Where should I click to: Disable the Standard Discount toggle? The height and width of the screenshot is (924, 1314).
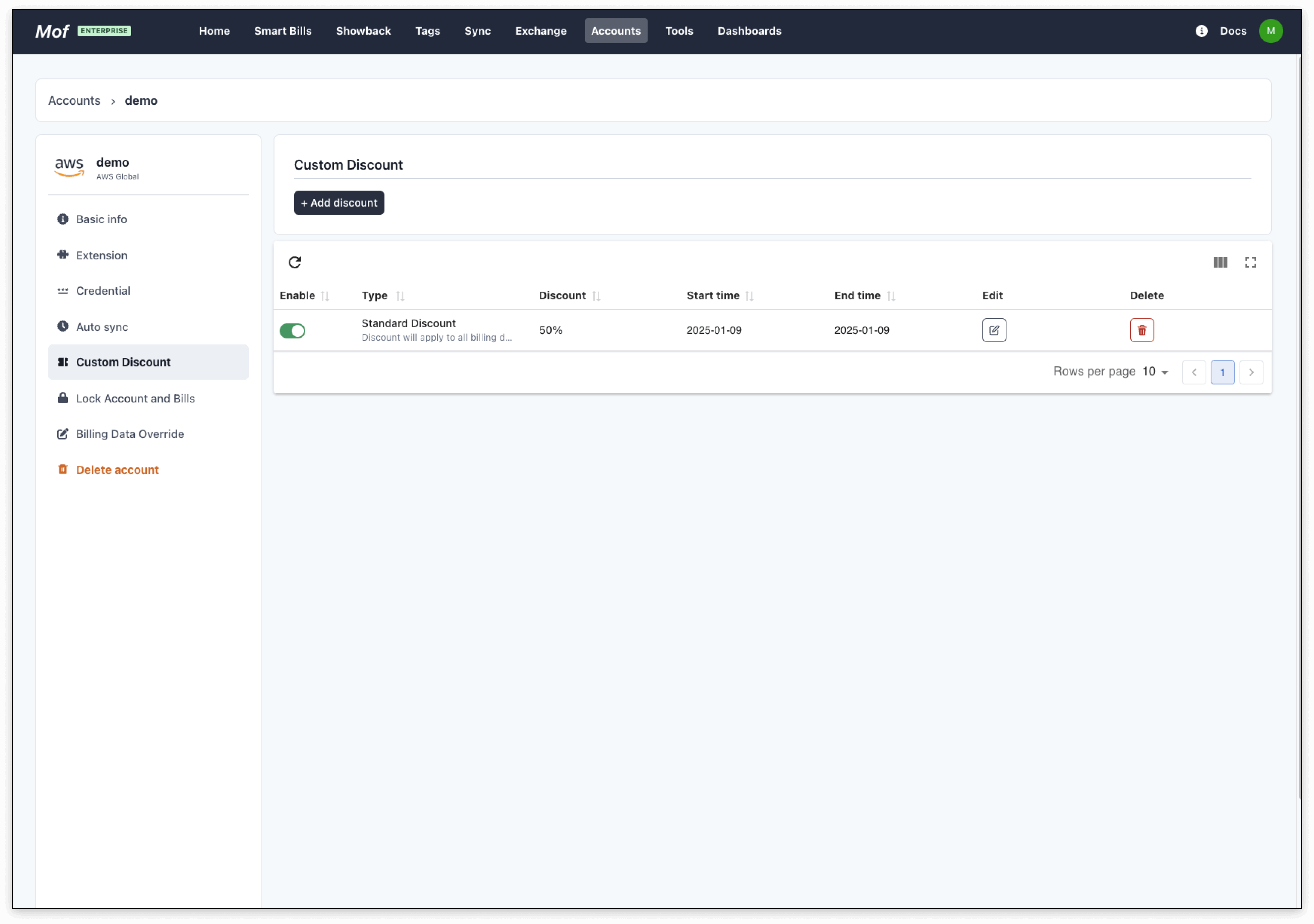tap(293, 331)
